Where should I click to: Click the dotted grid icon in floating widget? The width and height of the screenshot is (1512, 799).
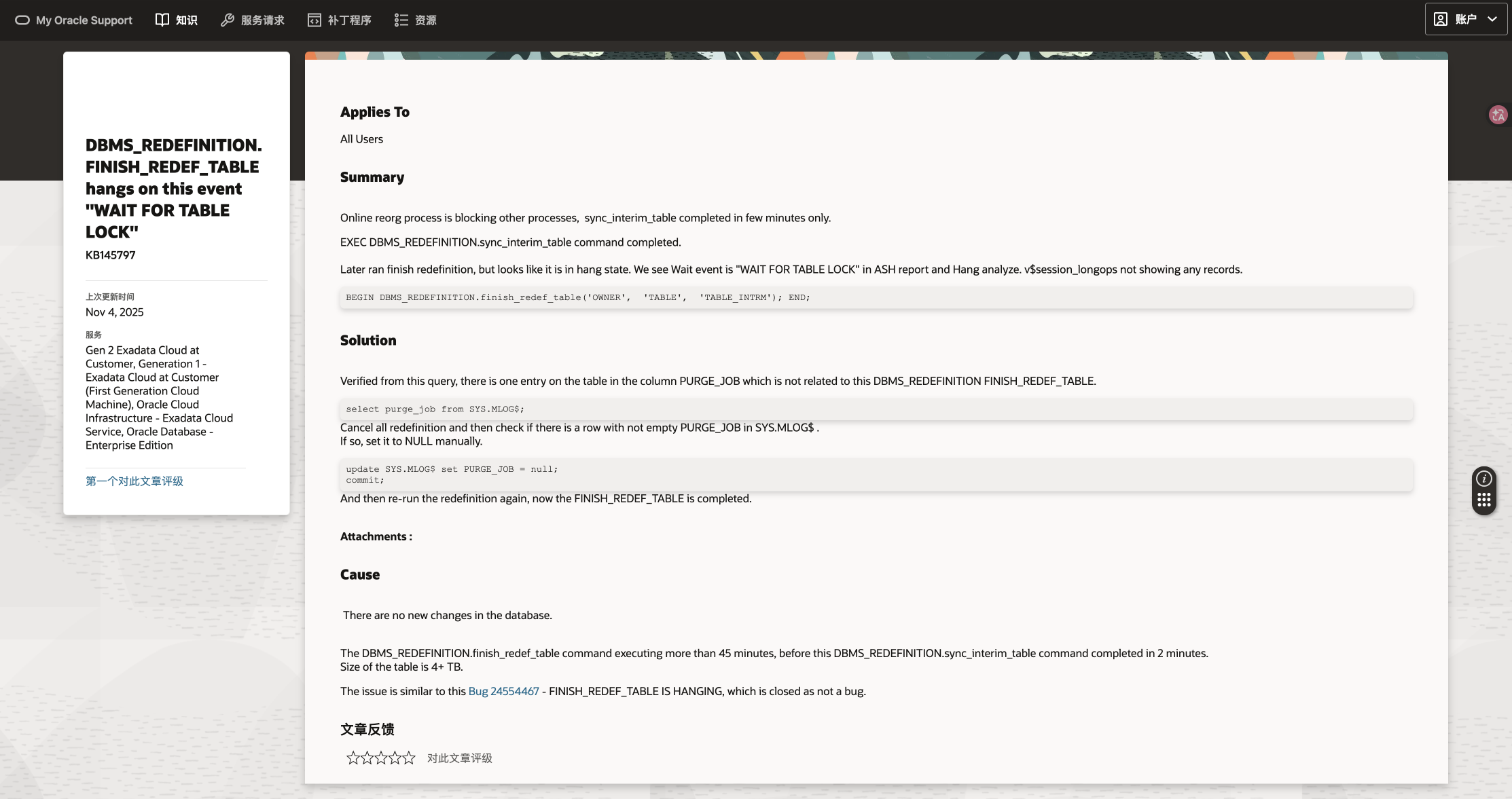click(x=1484, y=500)
